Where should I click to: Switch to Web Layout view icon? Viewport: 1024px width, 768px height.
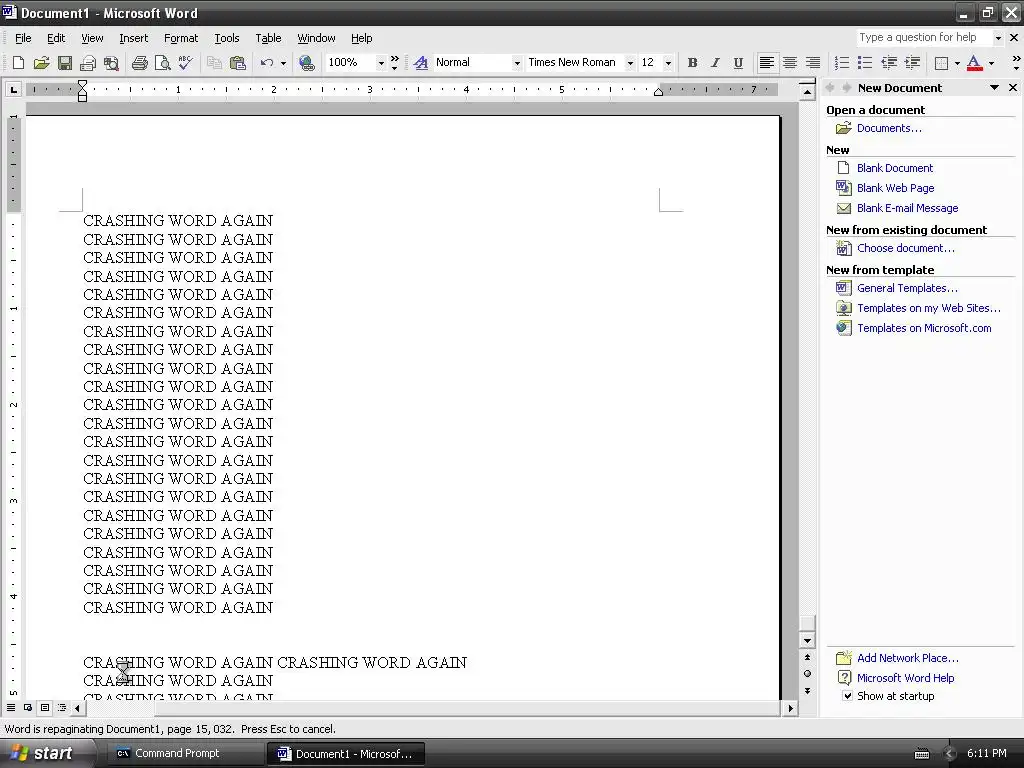[x=28, y=707]
